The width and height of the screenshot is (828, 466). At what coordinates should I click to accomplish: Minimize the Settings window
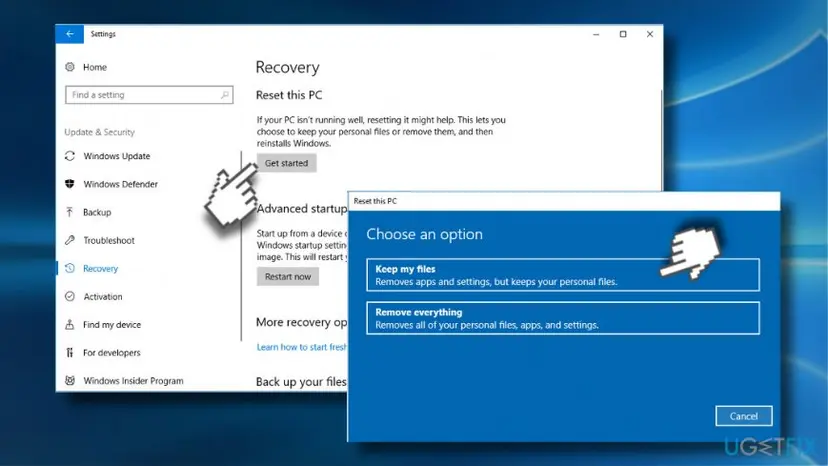coord(596,34)
